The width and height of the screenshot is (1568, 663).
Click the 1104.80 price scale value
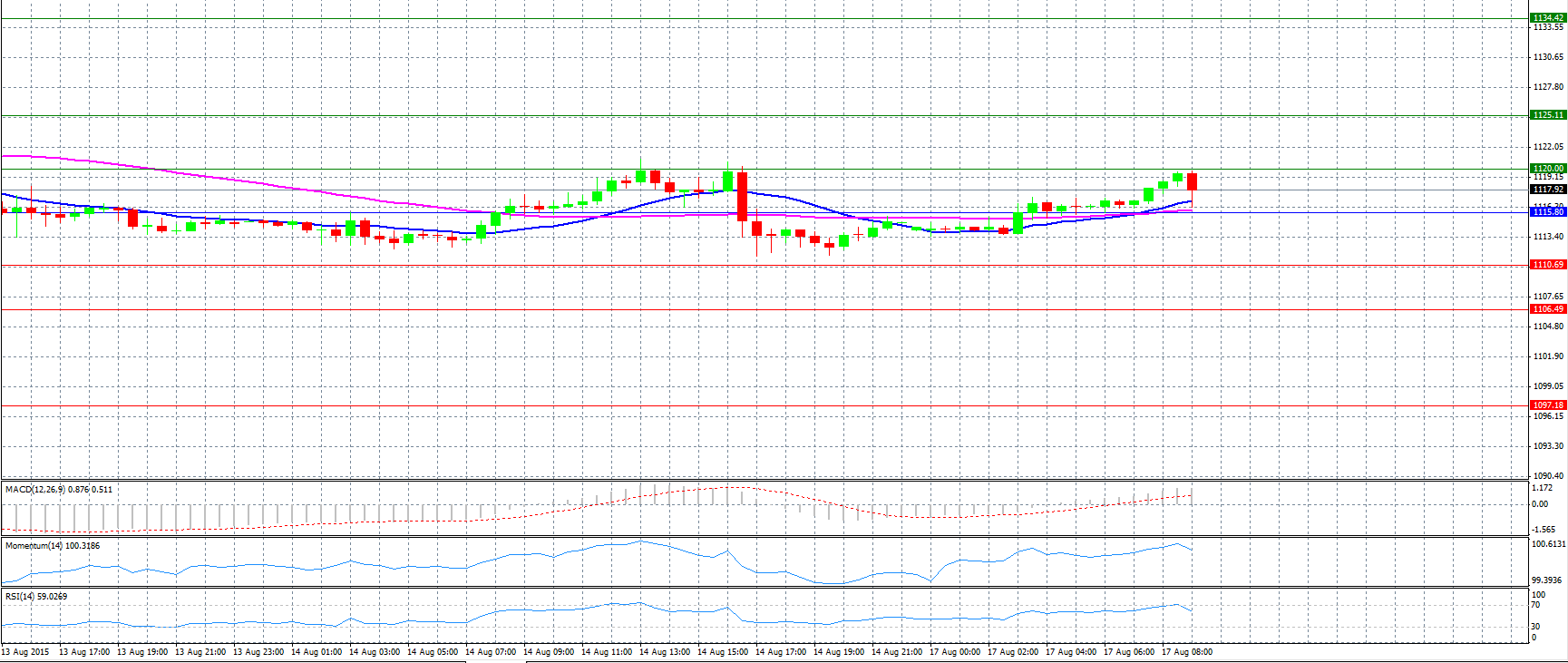pos(1548,327)
